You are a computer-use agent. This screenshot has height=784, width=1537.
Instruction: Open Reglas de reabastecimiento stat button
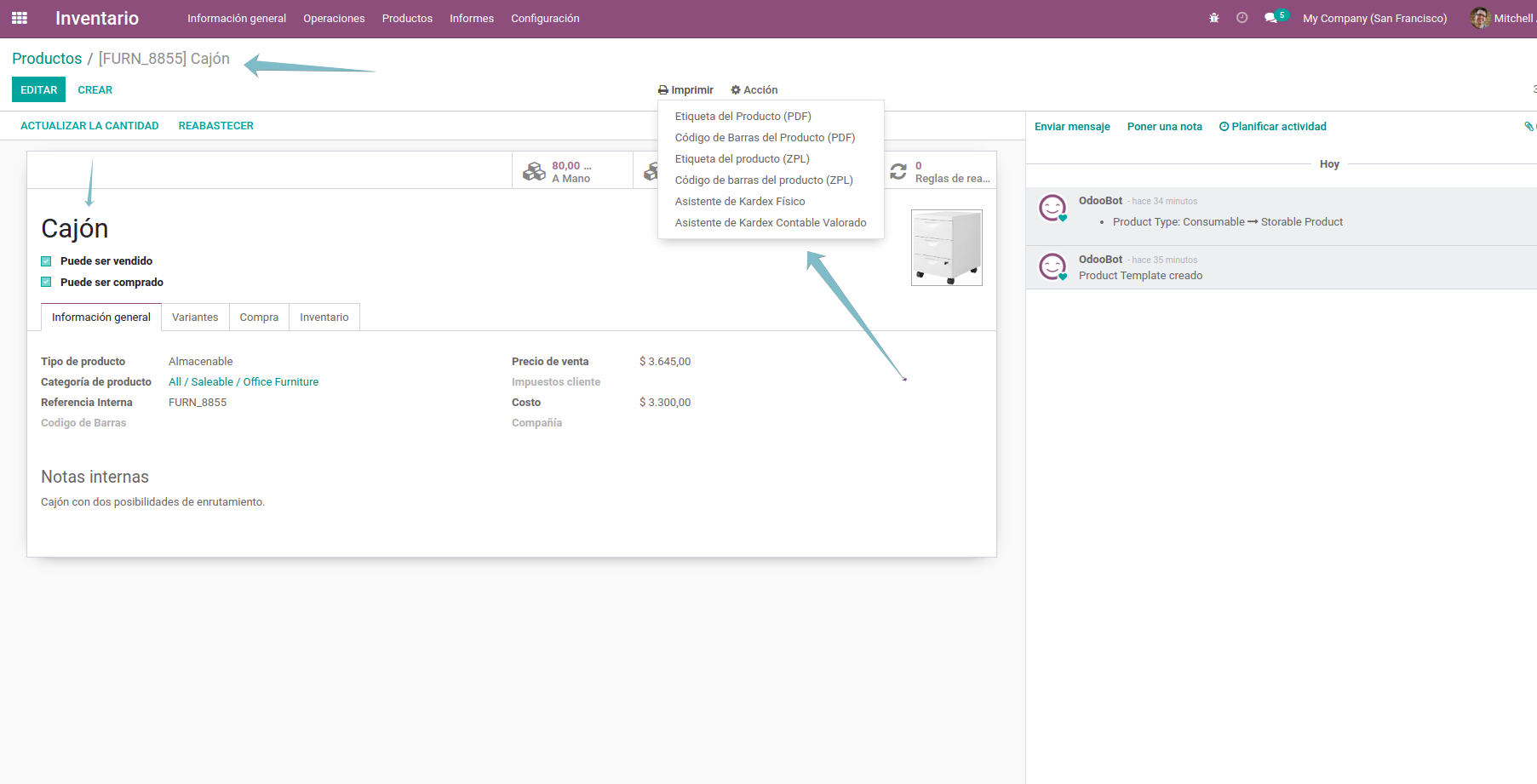coord(940,171)
